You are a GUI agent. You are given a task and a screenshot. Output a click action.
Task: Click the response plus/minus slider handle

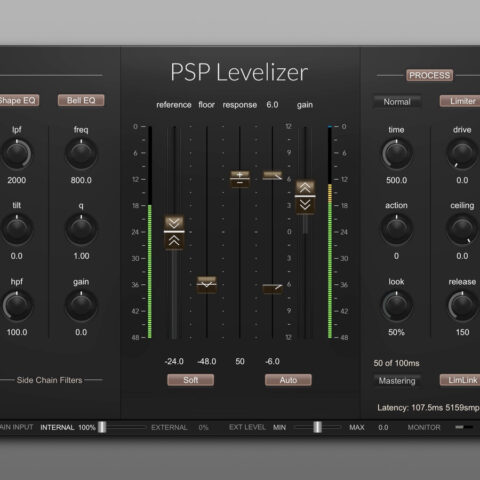[240, 179]
